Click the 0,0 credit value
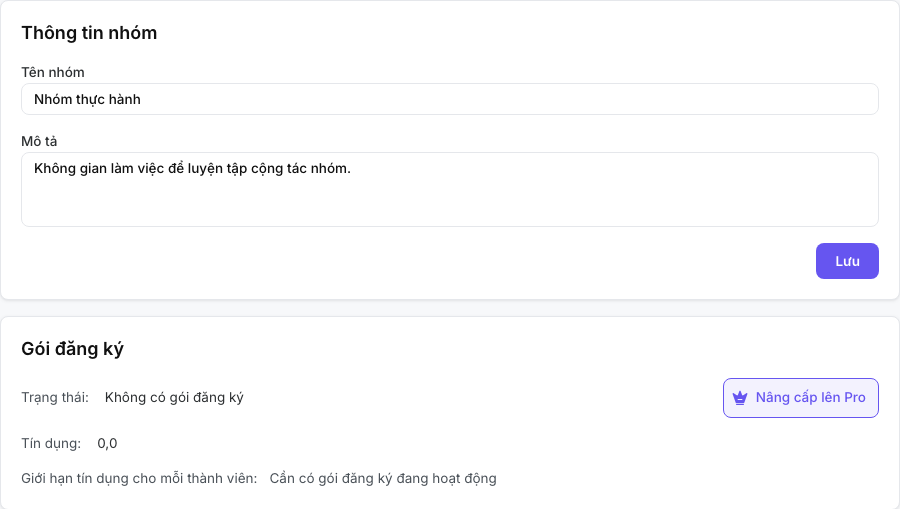 [x=107, y=444]
